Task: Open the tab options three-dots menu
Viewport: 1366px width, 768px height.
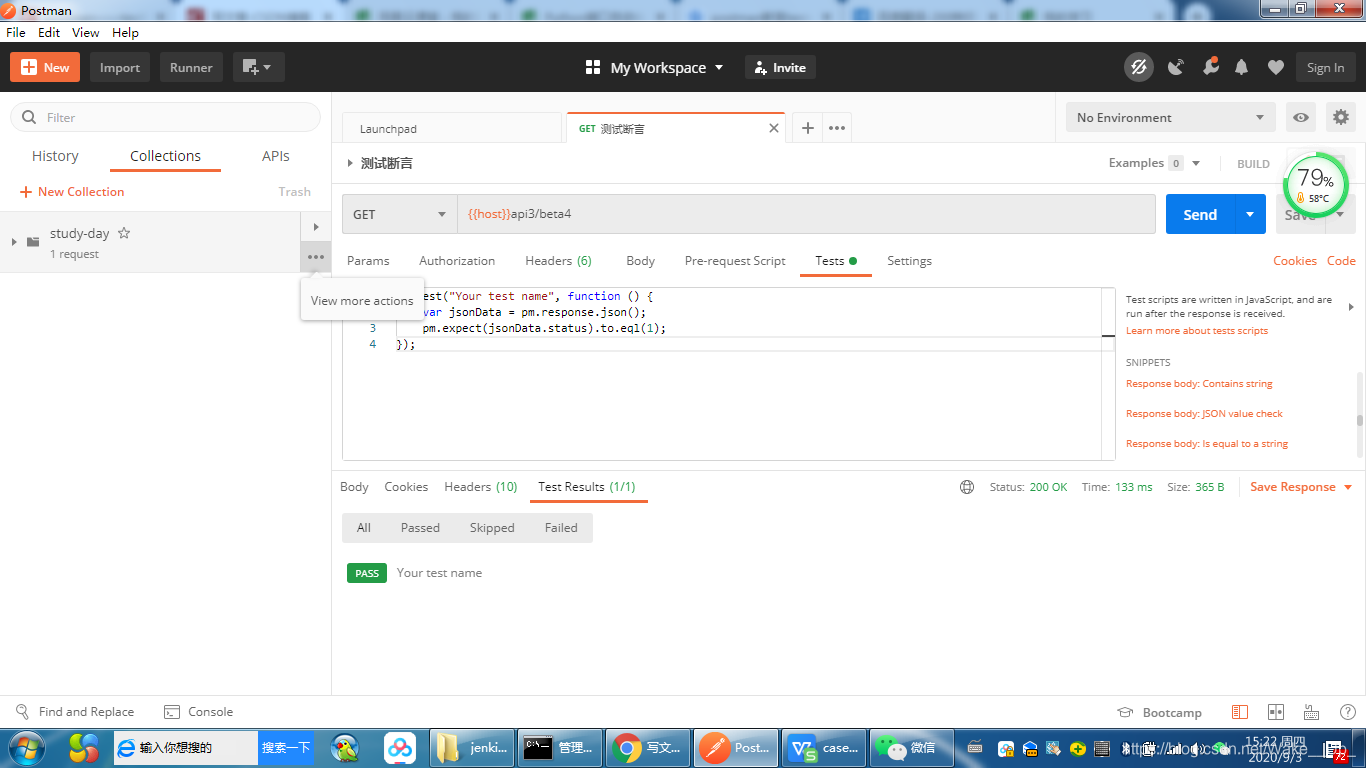Action: click(837, 128)
